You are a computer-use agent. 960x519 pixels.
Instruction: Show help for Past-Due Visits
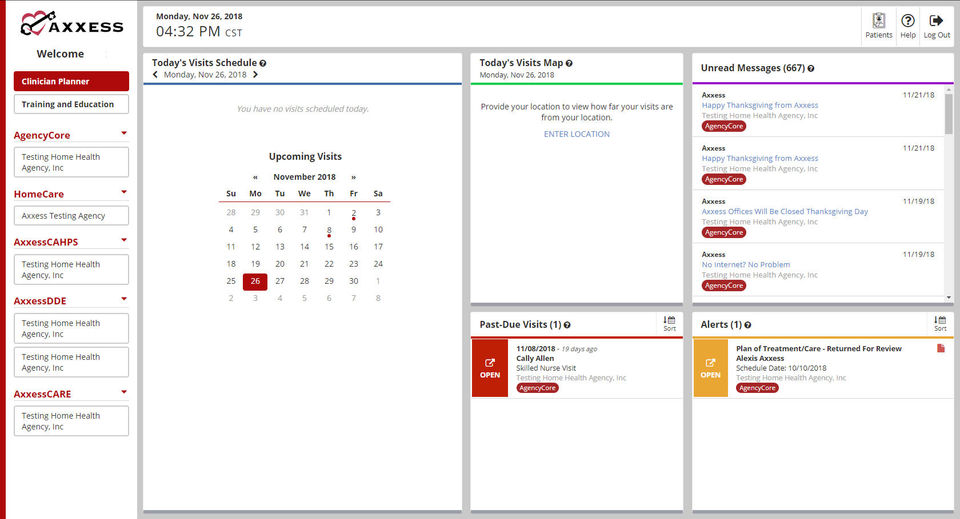point(567,325)
